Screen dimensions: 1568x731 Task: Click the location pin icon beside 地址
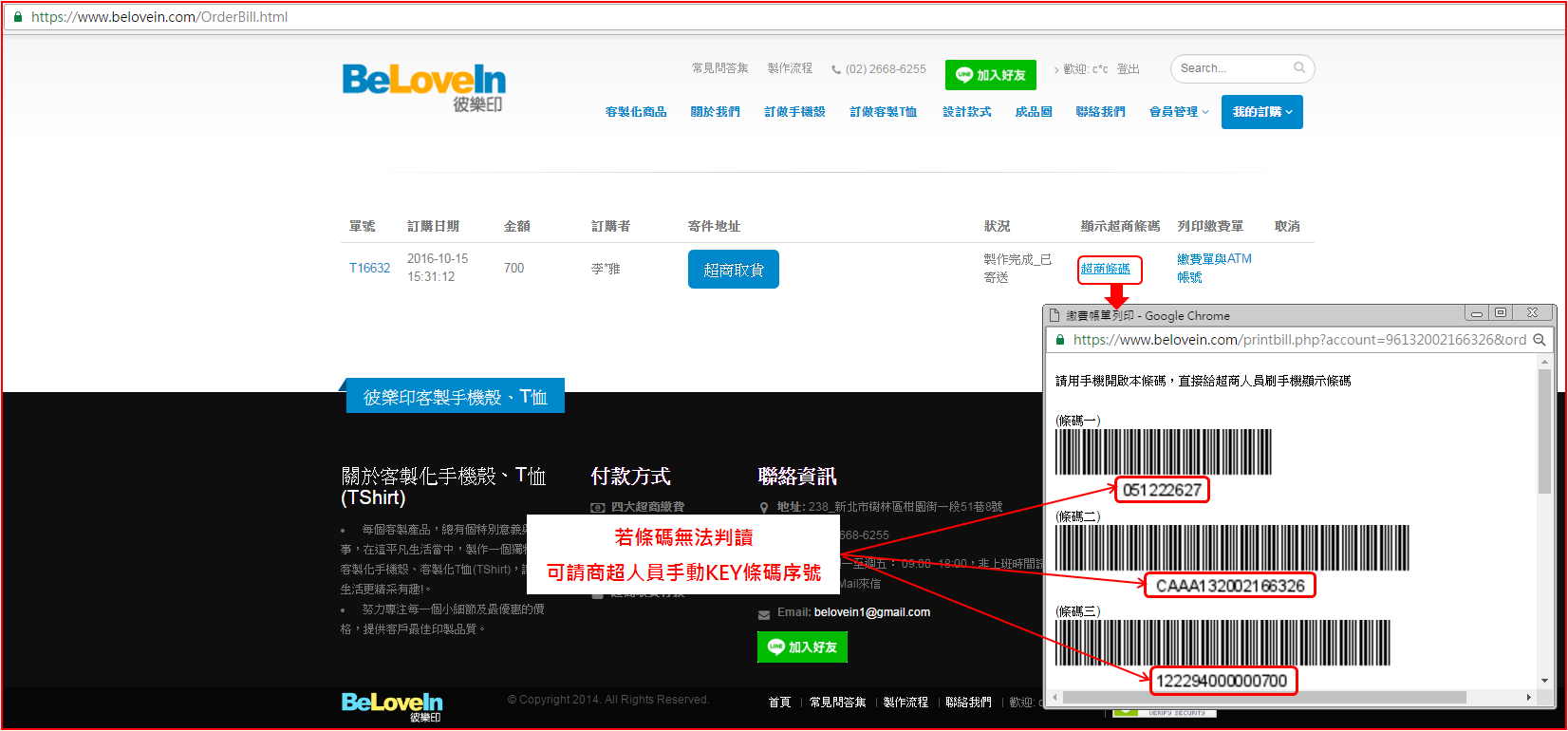click(764, 508)
